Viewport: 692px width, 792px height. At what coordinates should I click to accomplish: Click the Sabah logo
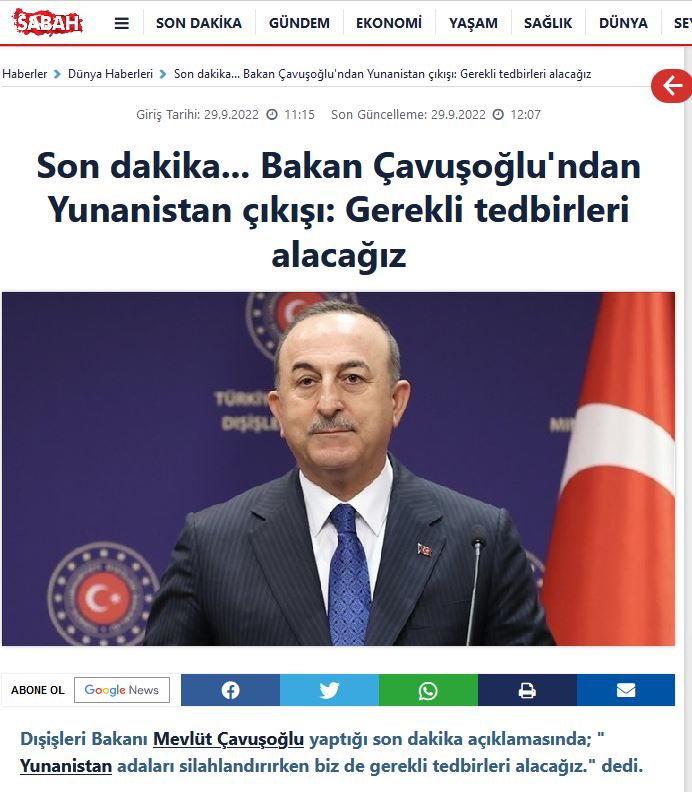pyautogui.click(x=47, y=22)
